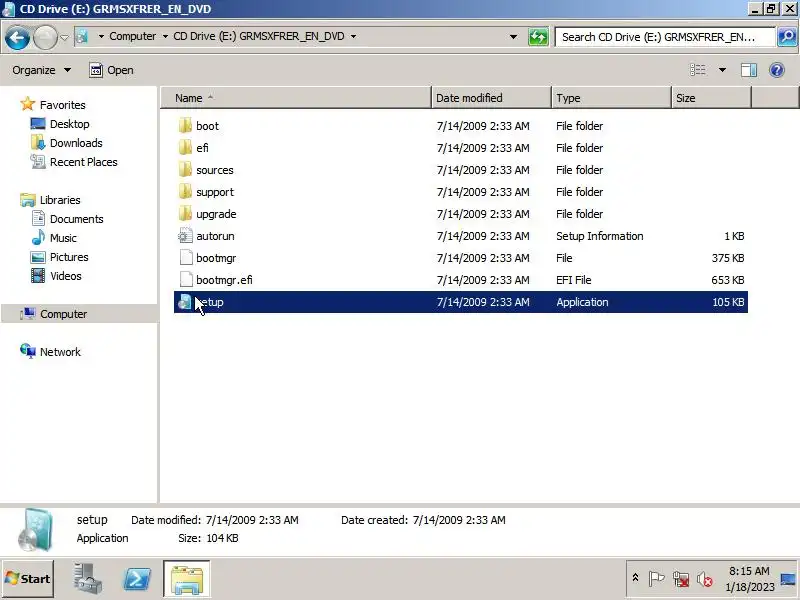Click the 375 KB size cell
The height and width of the screenshot is (600, 800).
tap(728, 258)
